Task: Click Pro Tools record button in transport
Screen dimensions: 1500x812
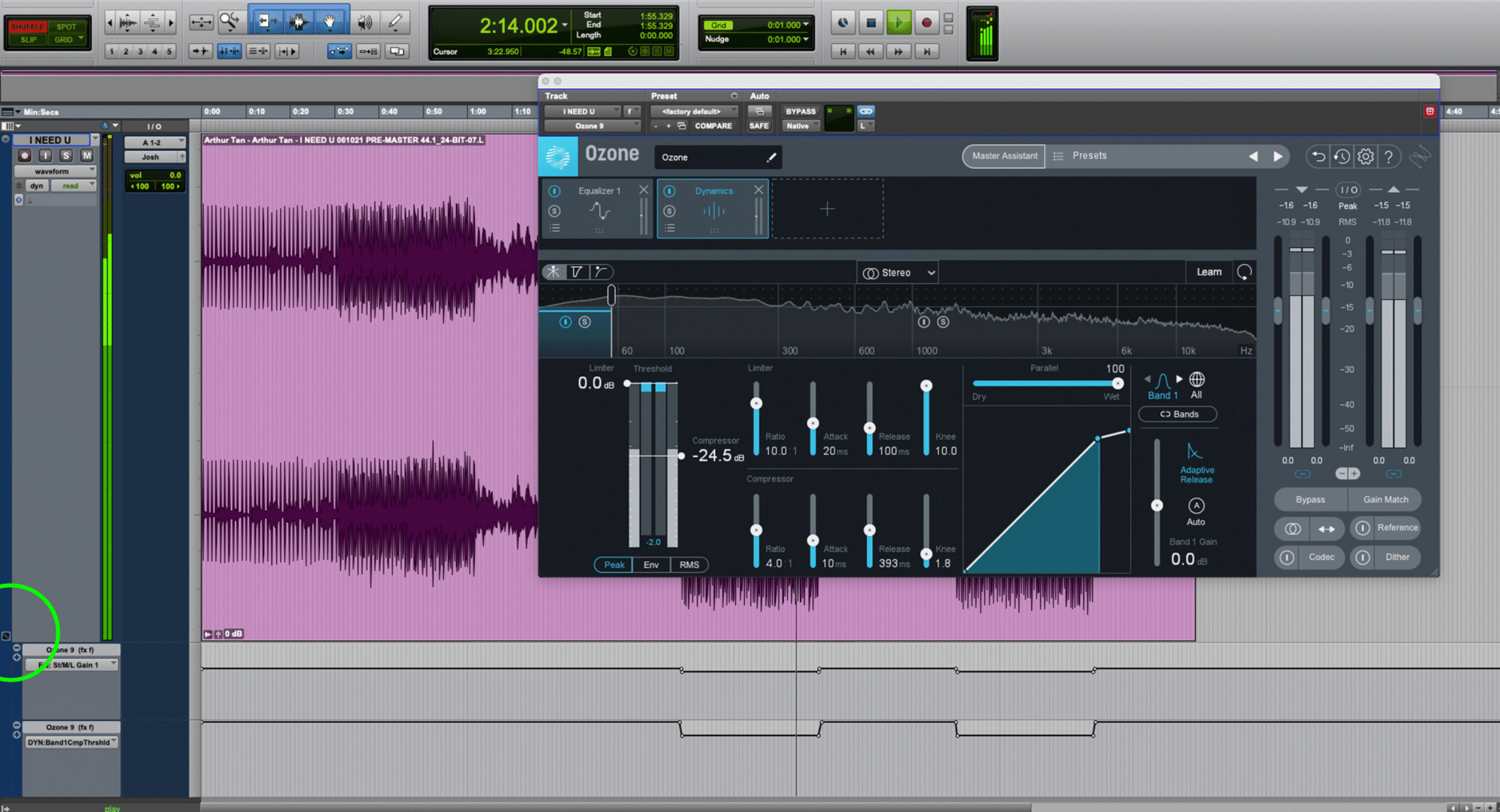Action: coord(926,23)
